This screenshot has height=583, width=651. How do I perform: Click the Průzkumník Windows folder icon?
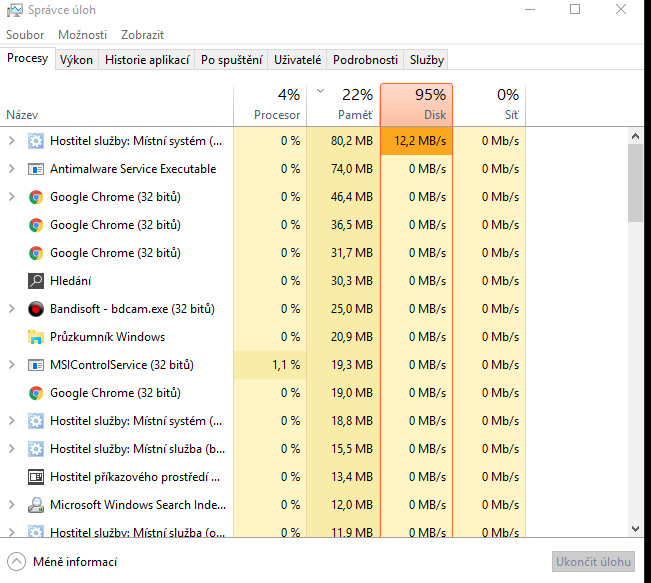[x=36, y=337]
